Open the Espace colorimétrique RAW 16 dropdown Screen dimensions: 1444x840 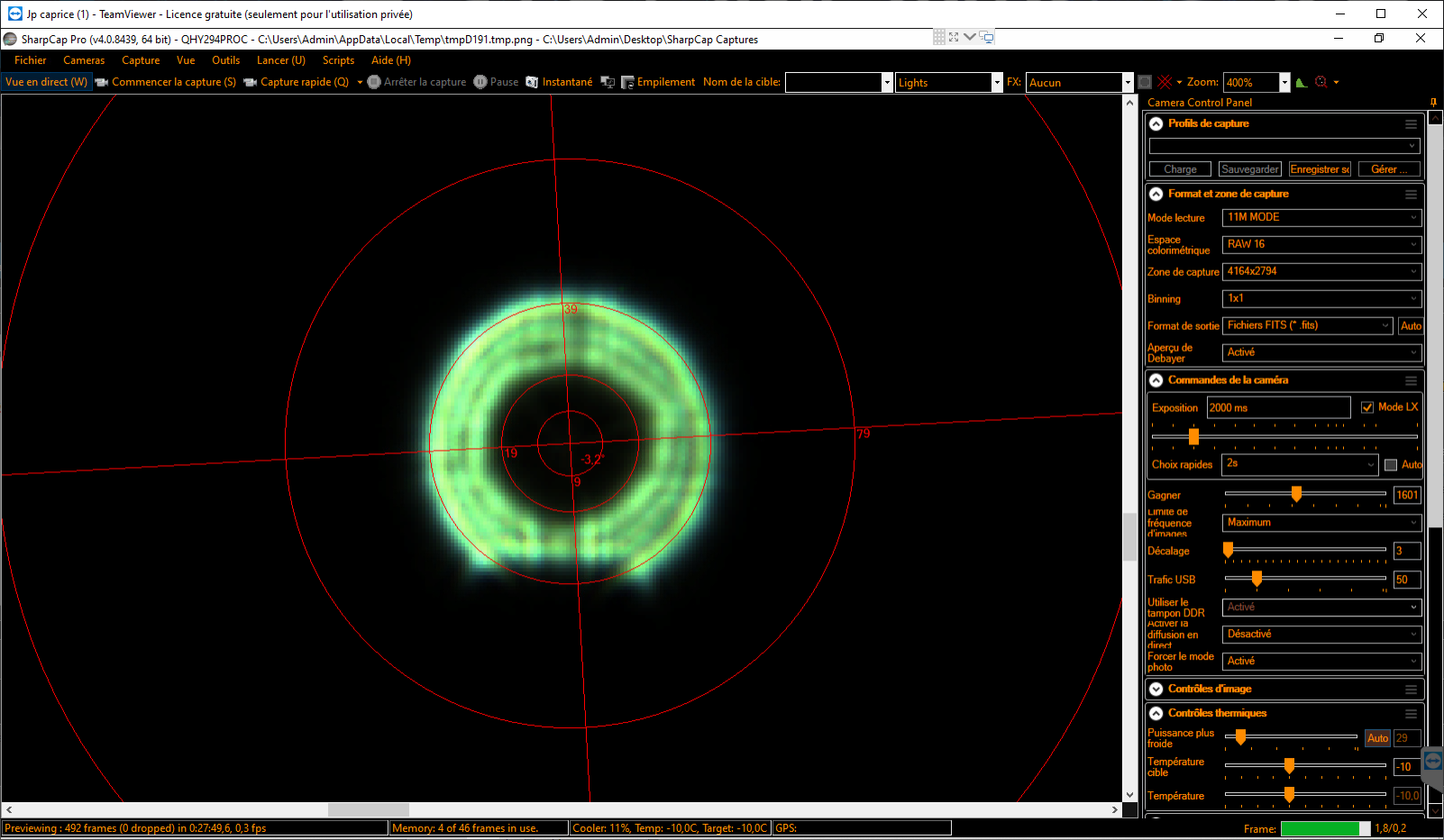(x=1321, y=244)
